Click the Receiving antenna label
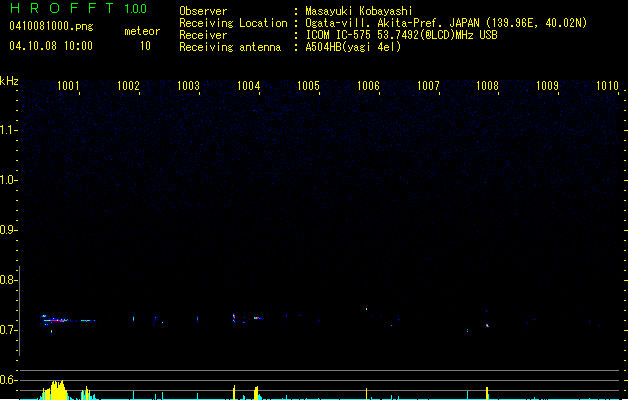 (x=230, y=47)
